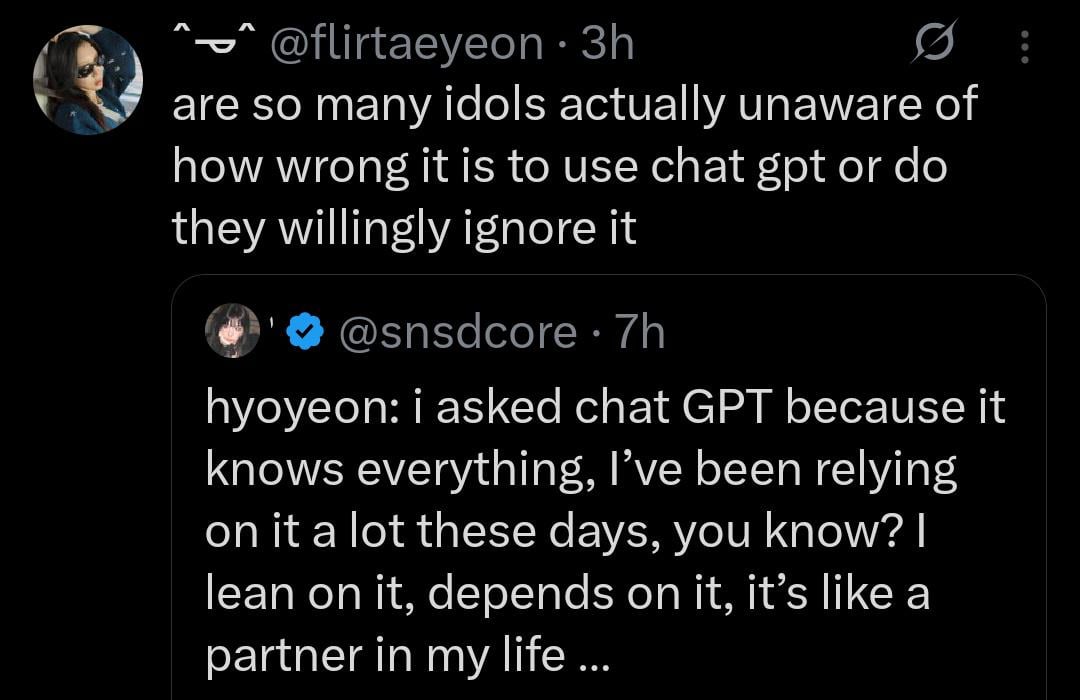Click the 3h timestamp
The image size is (1080, 700).
tap(607, 44)
